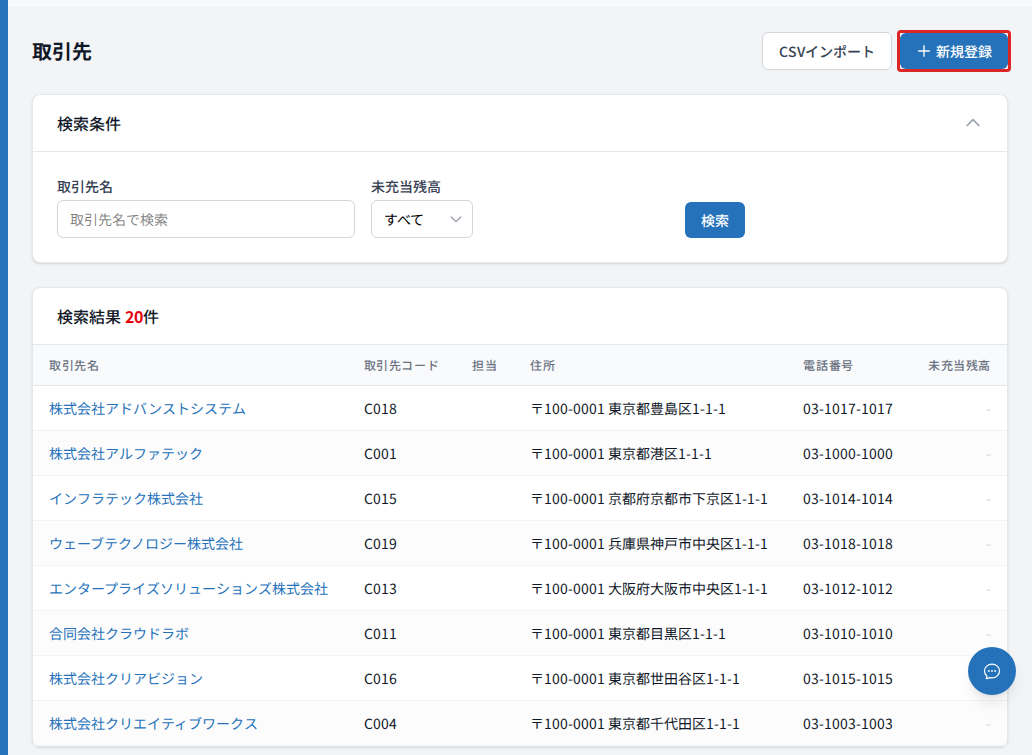Click the address 東京都港区1-1-1
Viewport: 1032px width, 755px height.
(x=659, y=454)
